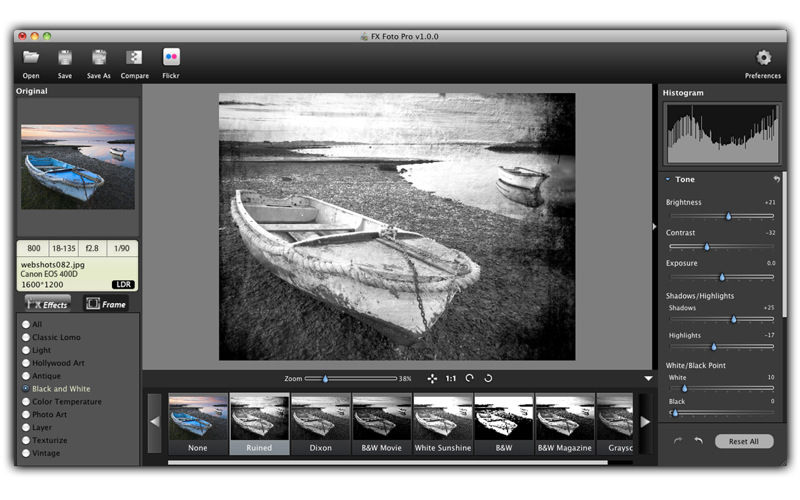This screenshot has width=800, height=500.
Task: Choose the Light effects category
Action: 26,350
